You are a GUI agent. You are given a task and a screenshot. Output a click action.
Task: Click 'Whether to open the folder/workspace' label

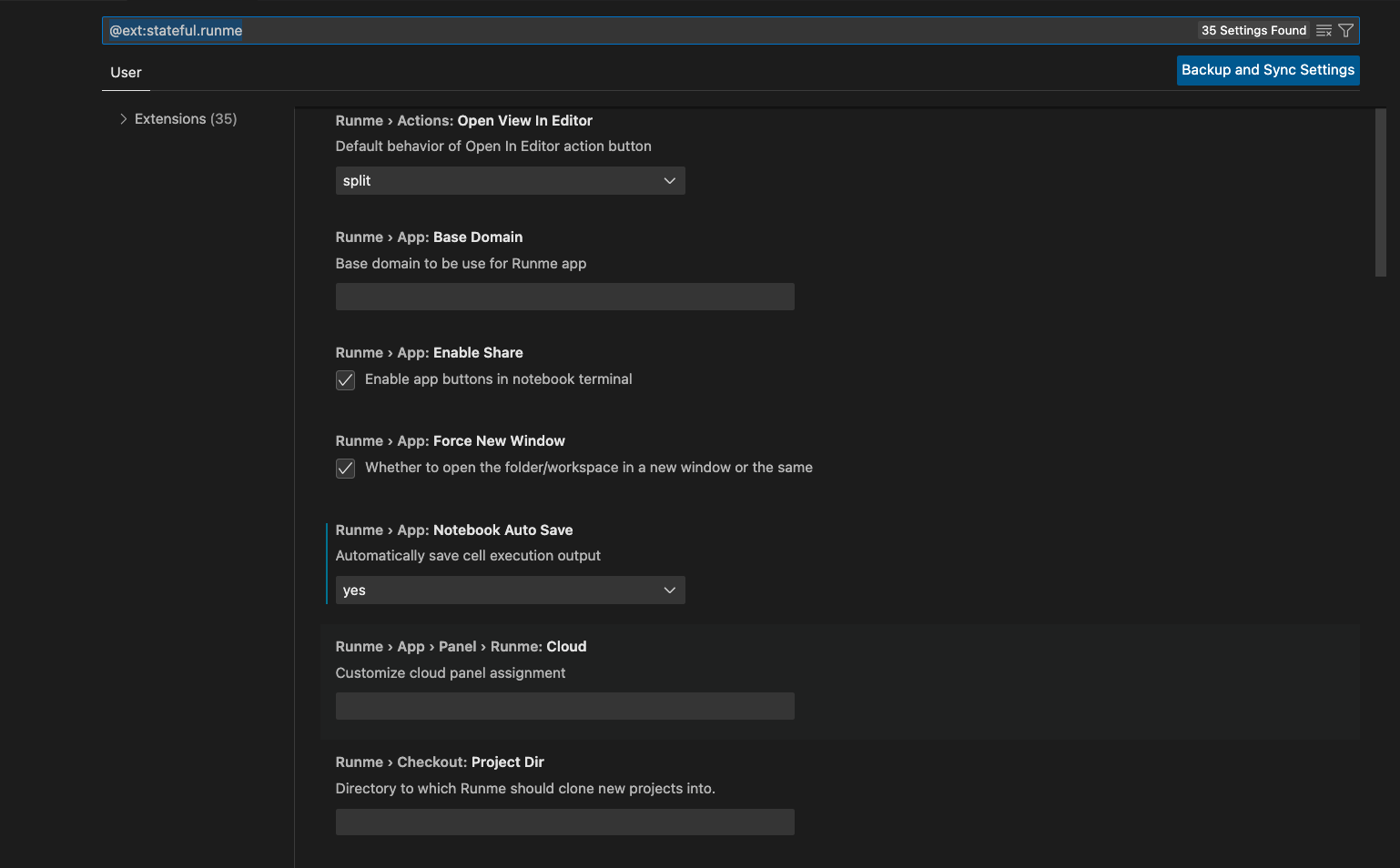coord(589,468)
